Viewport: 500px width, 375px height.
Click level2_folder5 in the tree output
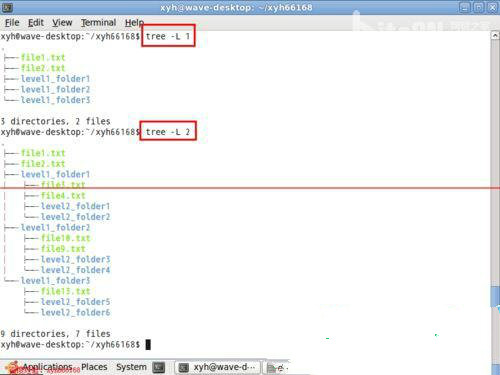tap(75, 302)
